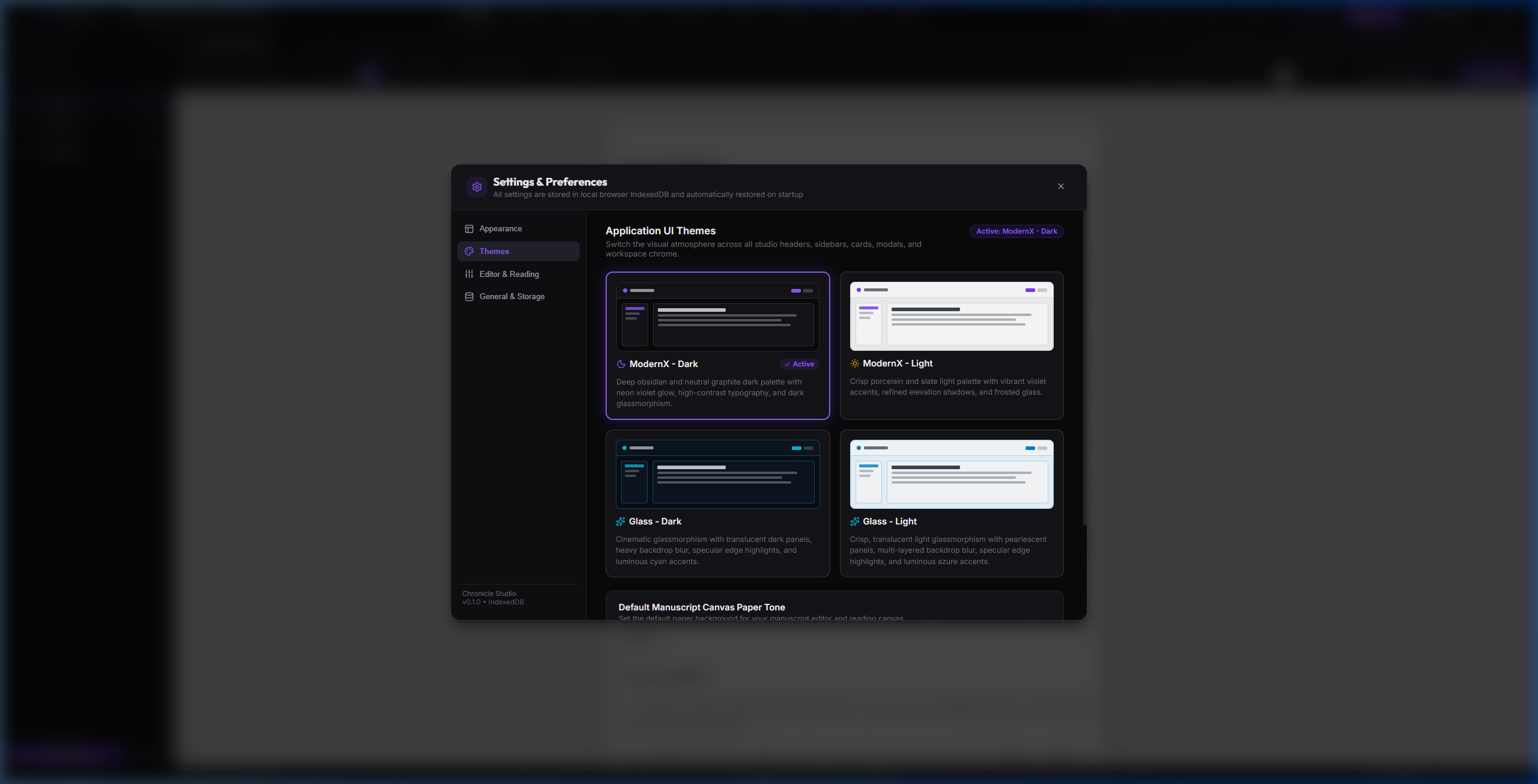Select the Themes settings tab
The height and width of the screenshot is (784, 1538).
tap(518, 251)
